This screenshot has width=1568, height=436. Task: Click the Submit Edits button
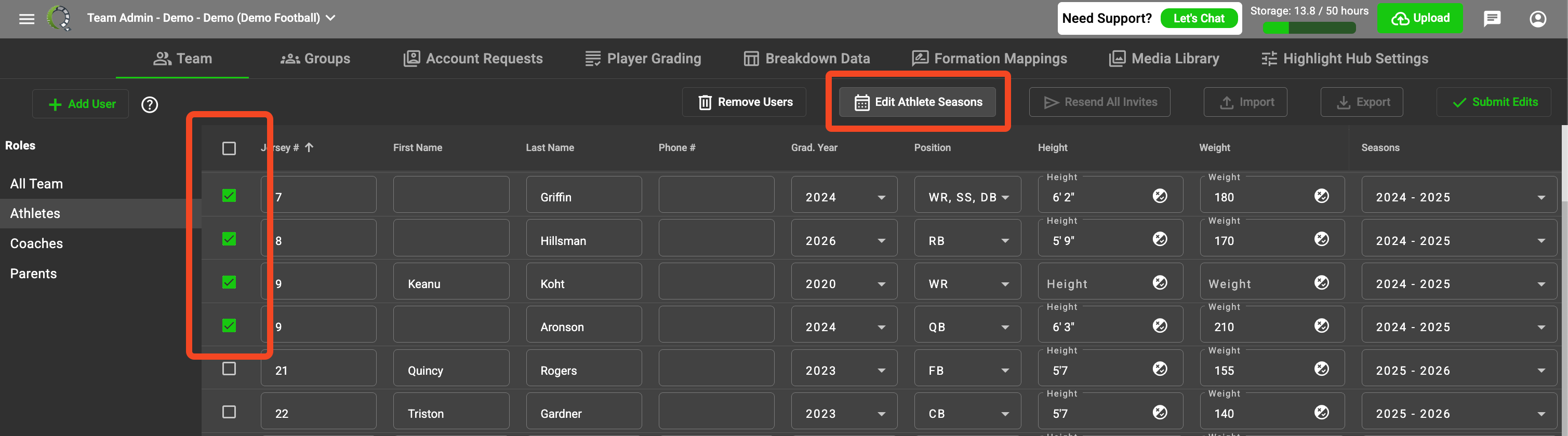point(1494,102)
